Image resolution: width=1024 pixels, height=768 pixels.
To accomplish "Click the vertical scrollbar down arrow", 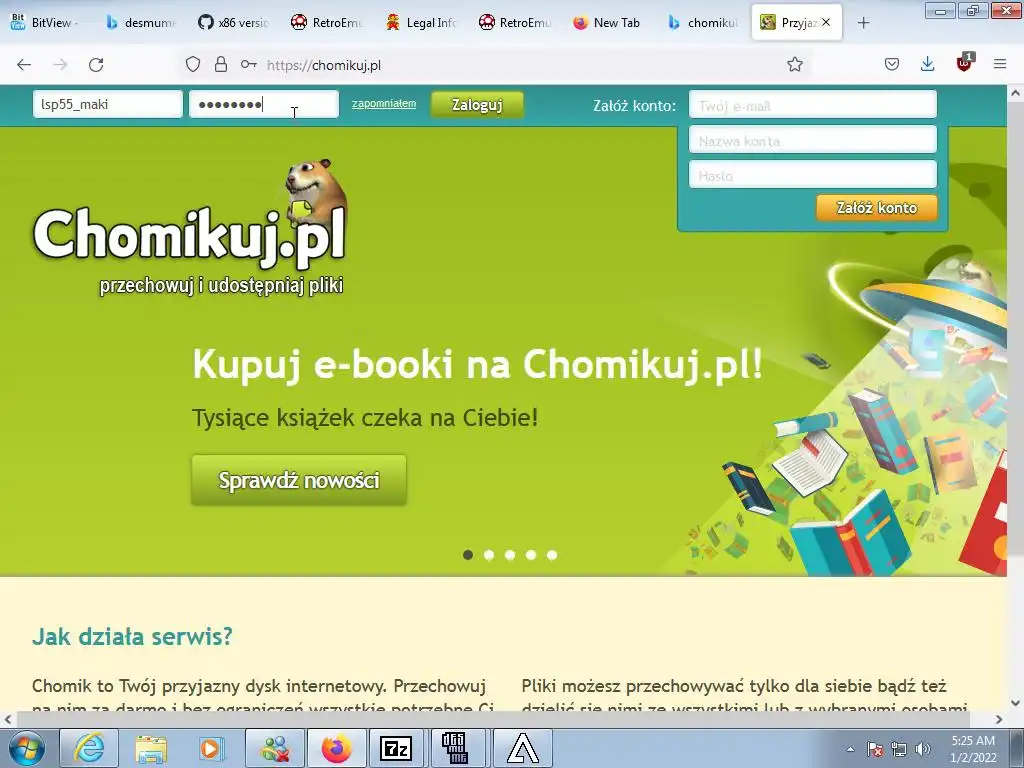I will click(x=1016, y=703).
